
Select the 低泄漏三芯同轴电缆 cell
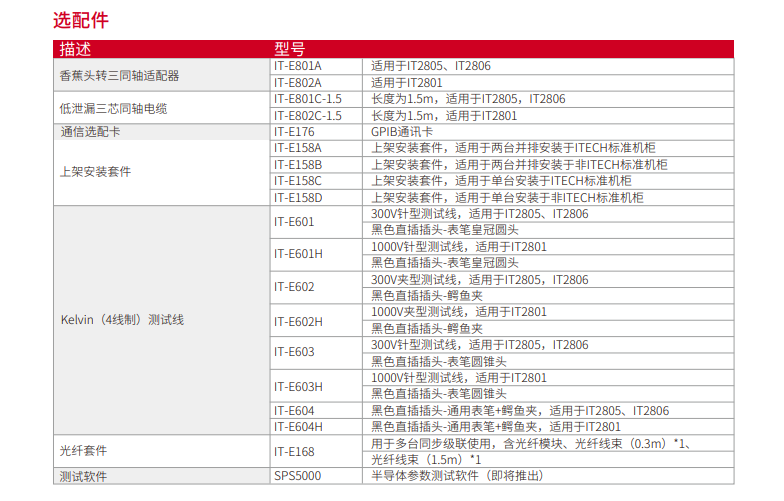(x=162, y=108)
